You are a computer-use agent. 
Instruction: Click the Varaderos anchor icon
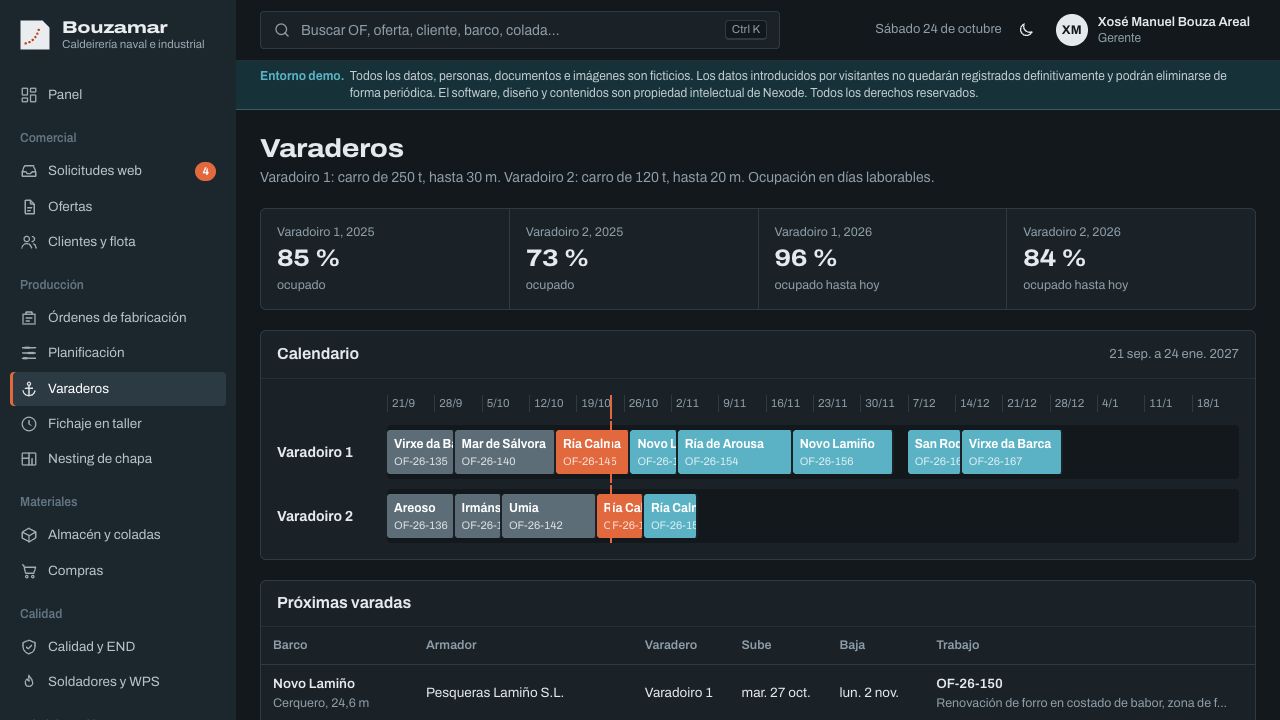pos(29,389)
